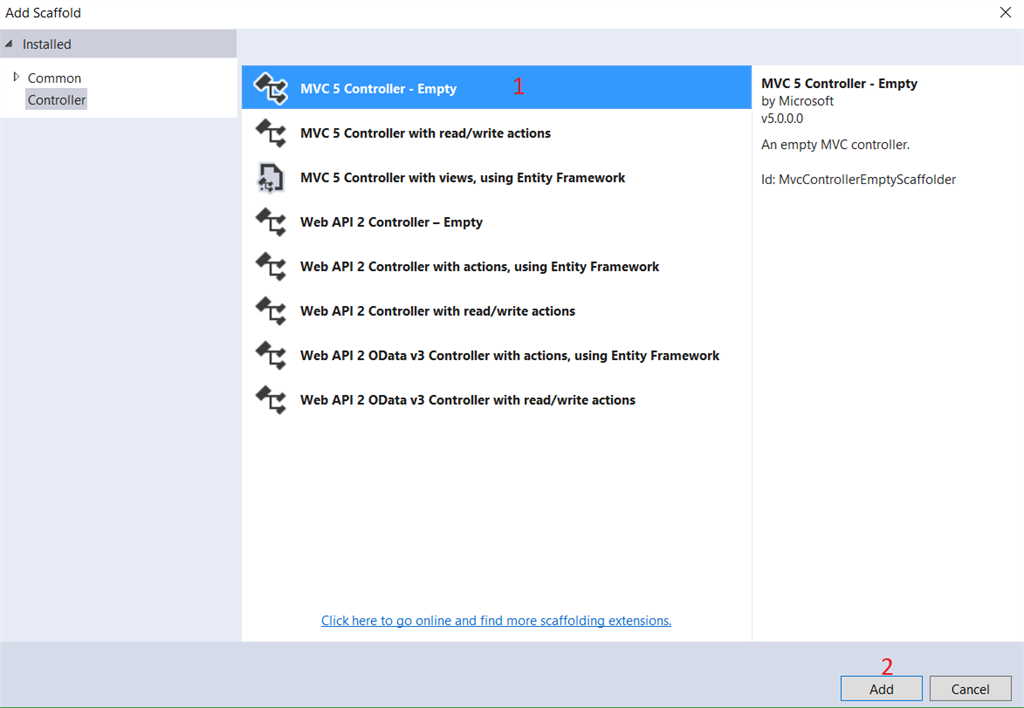Viewport: 1024px width, 708px height.
Task: Click the Cancel button
Action: (x=970, y=689)
